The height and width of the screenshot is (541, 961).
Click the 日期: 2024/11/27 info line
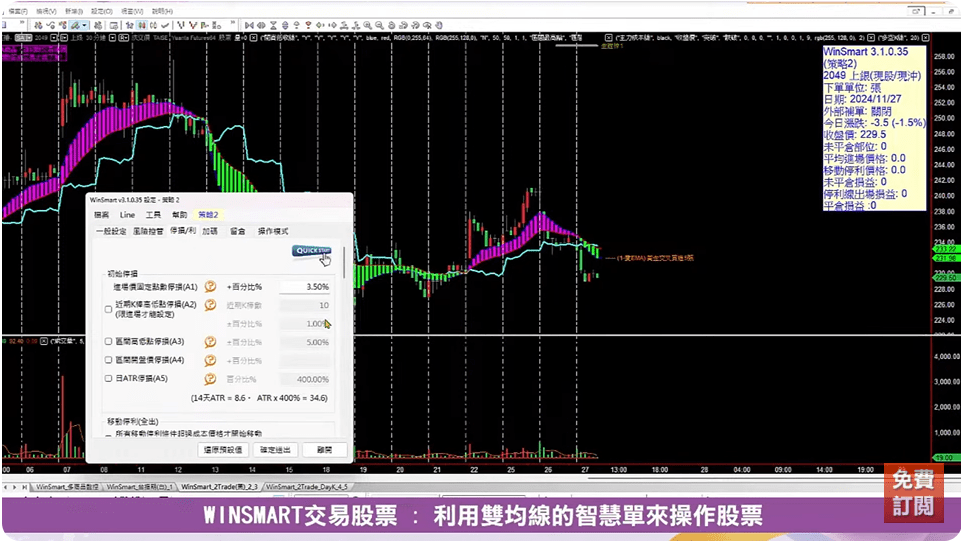[x=862, y=99]
